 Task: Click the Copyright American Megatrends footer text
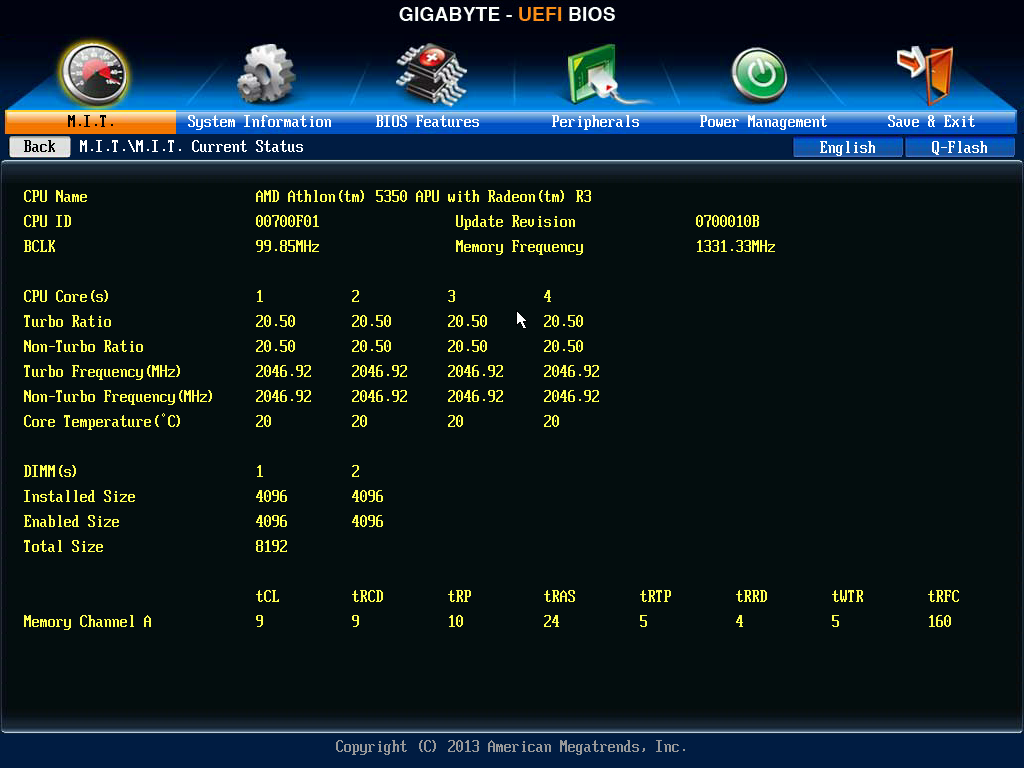(511, 746)
